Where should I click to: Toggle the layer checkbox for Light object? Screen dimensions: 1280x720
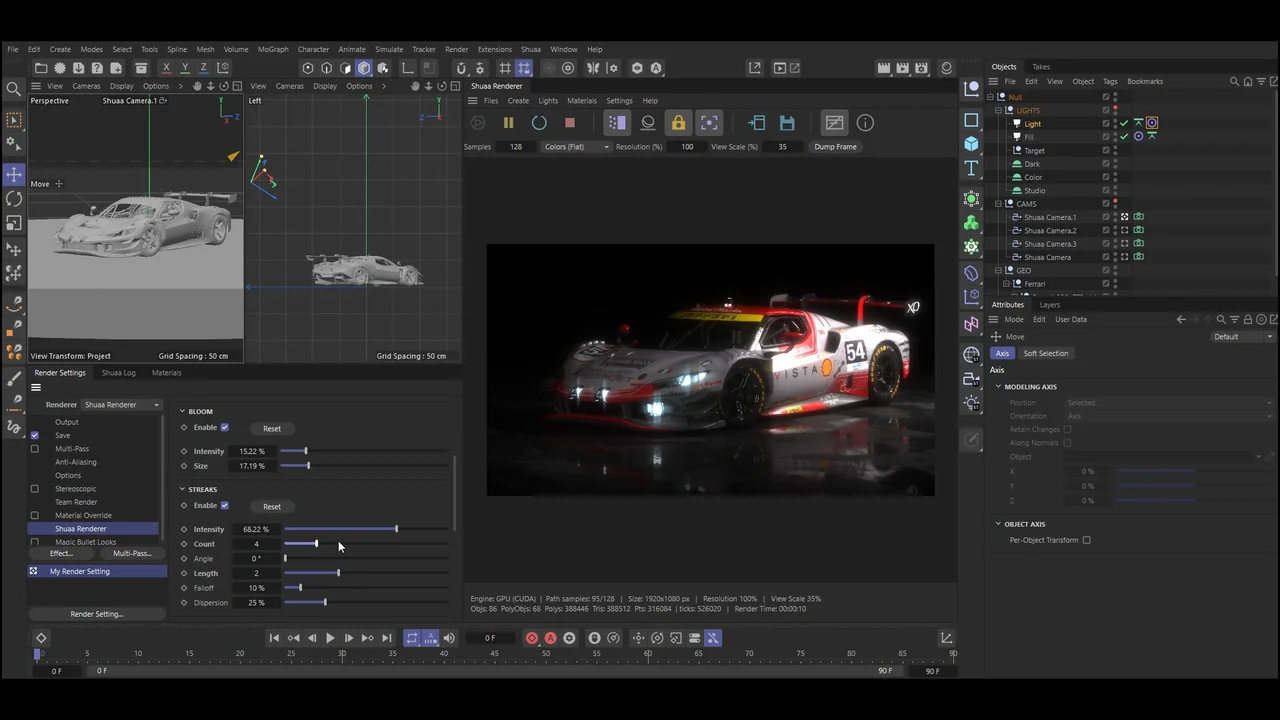(x=1106, y=123)
